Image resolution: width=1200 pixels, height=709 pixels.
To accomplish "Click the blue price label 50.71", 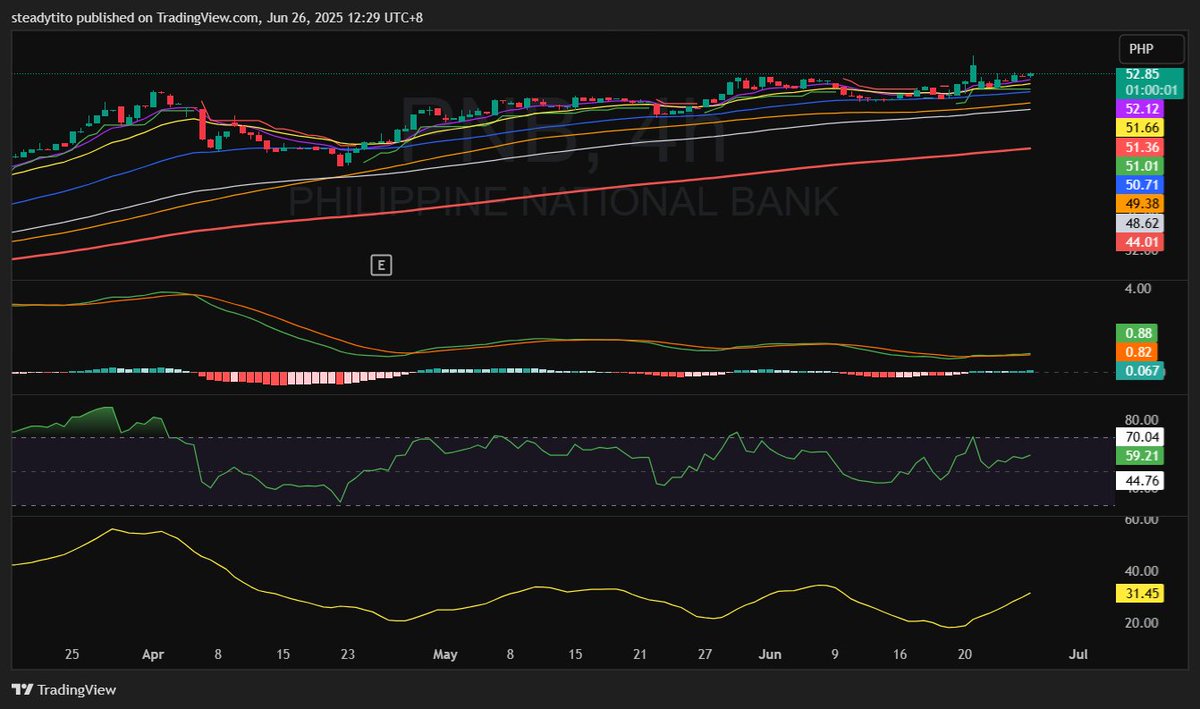I will (1142, 185).
